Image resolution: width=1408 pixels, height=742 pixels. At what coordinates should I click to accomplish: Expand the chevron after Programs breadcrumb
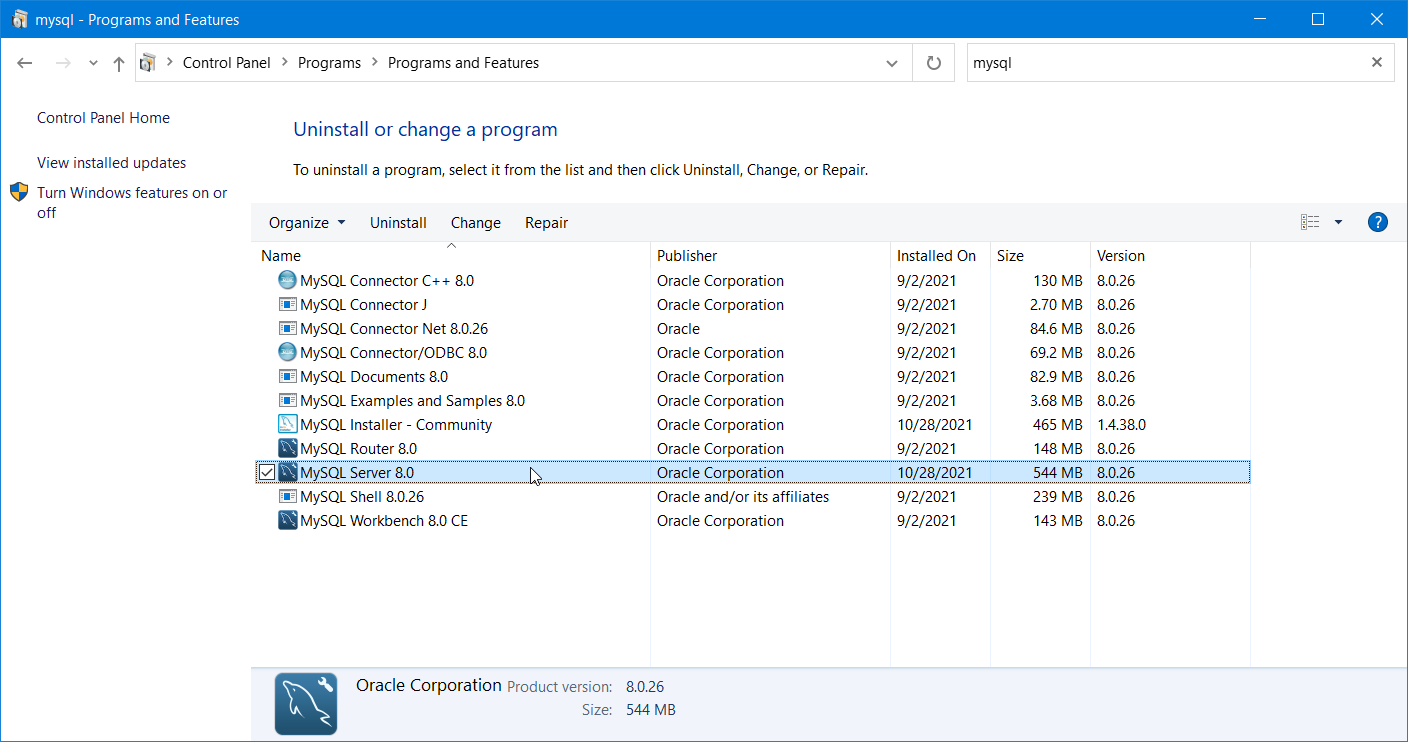point(375,63)
